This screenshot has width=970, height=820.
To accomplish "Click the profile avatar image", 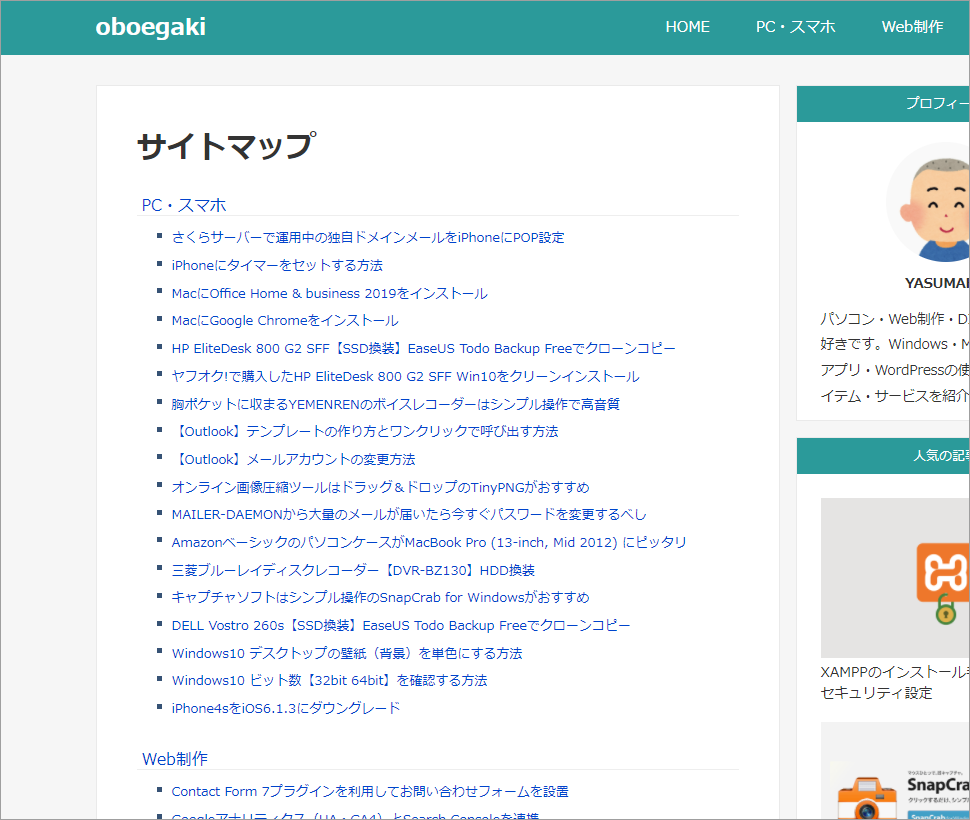I will pos(928,202).
